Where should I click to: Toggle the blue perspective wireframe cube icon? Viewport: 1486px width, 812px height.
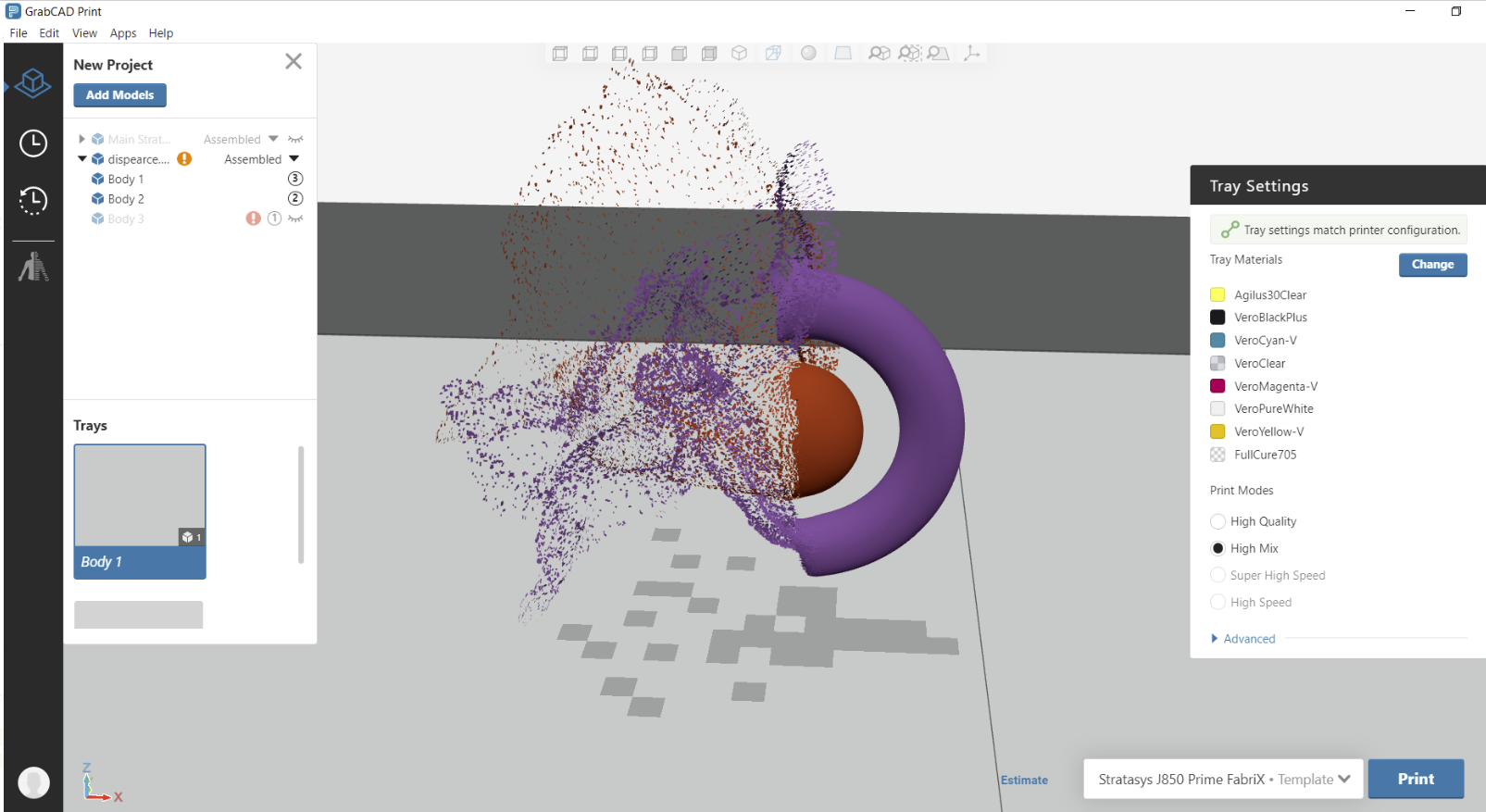tap(773, 54)
